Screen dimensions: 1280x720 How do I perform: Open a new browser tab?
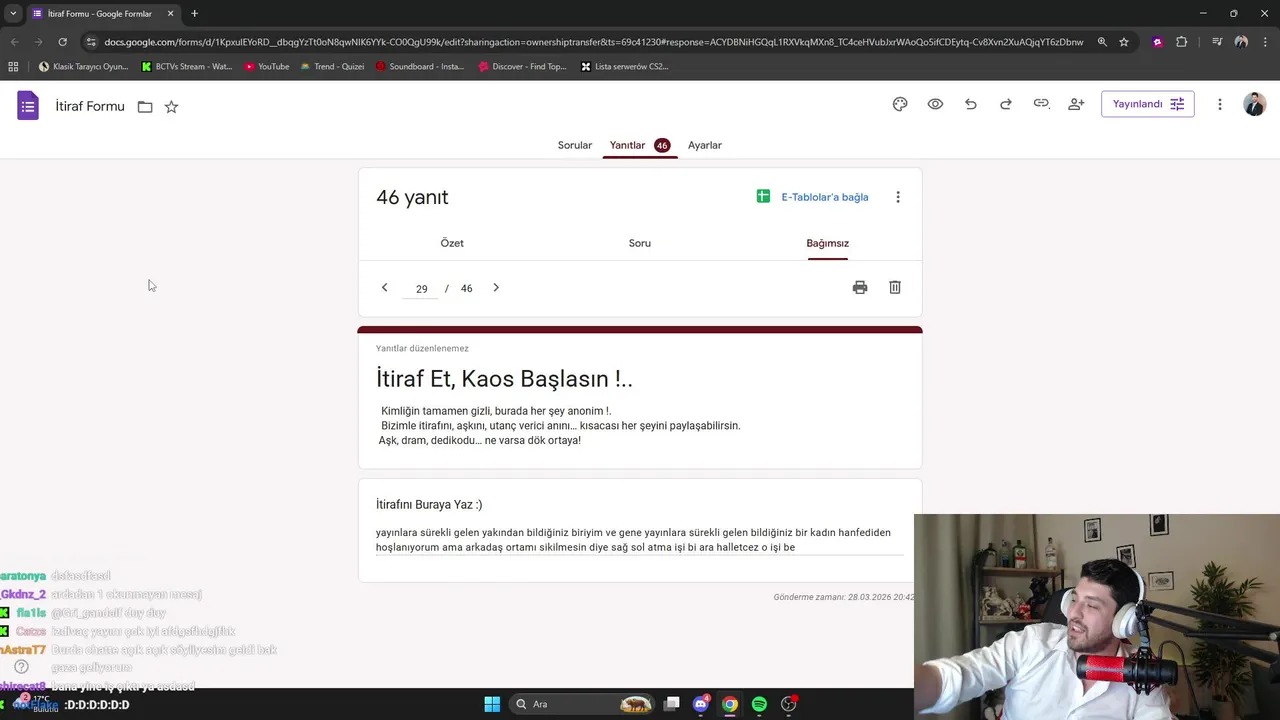(x=194, y=13)
